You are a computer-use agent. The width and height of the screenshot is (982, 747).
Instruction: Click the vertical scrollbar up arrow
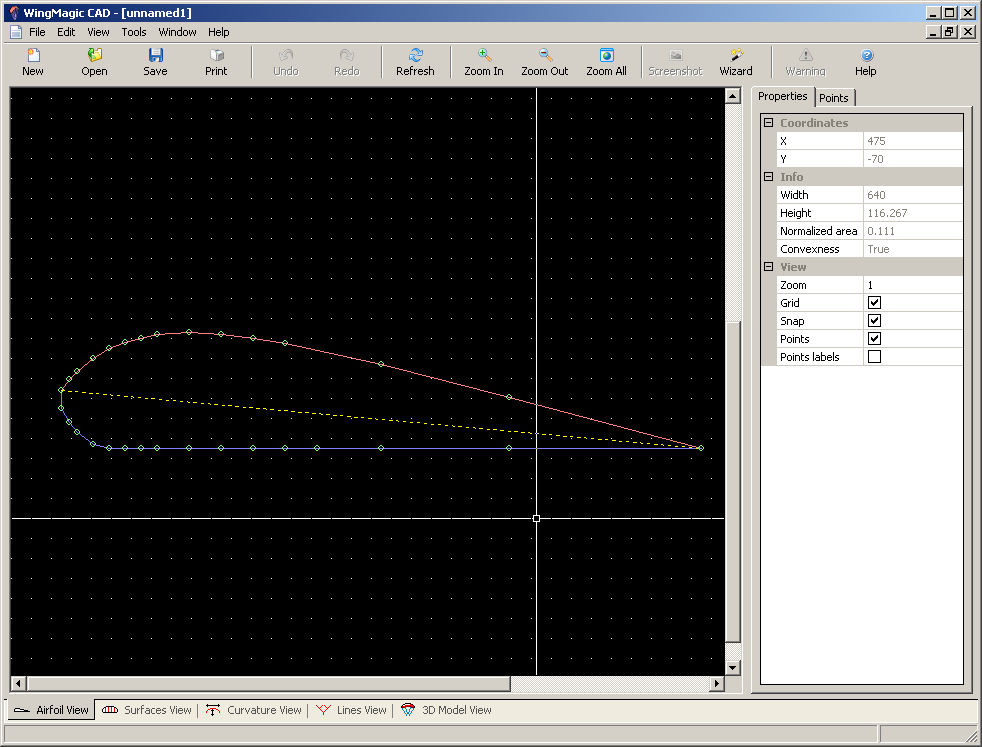tap(733, 95)
